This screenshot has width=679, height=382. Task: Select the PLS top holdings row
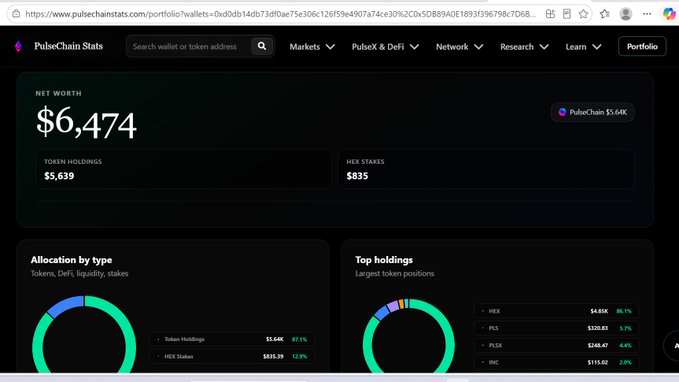[556, 328]
